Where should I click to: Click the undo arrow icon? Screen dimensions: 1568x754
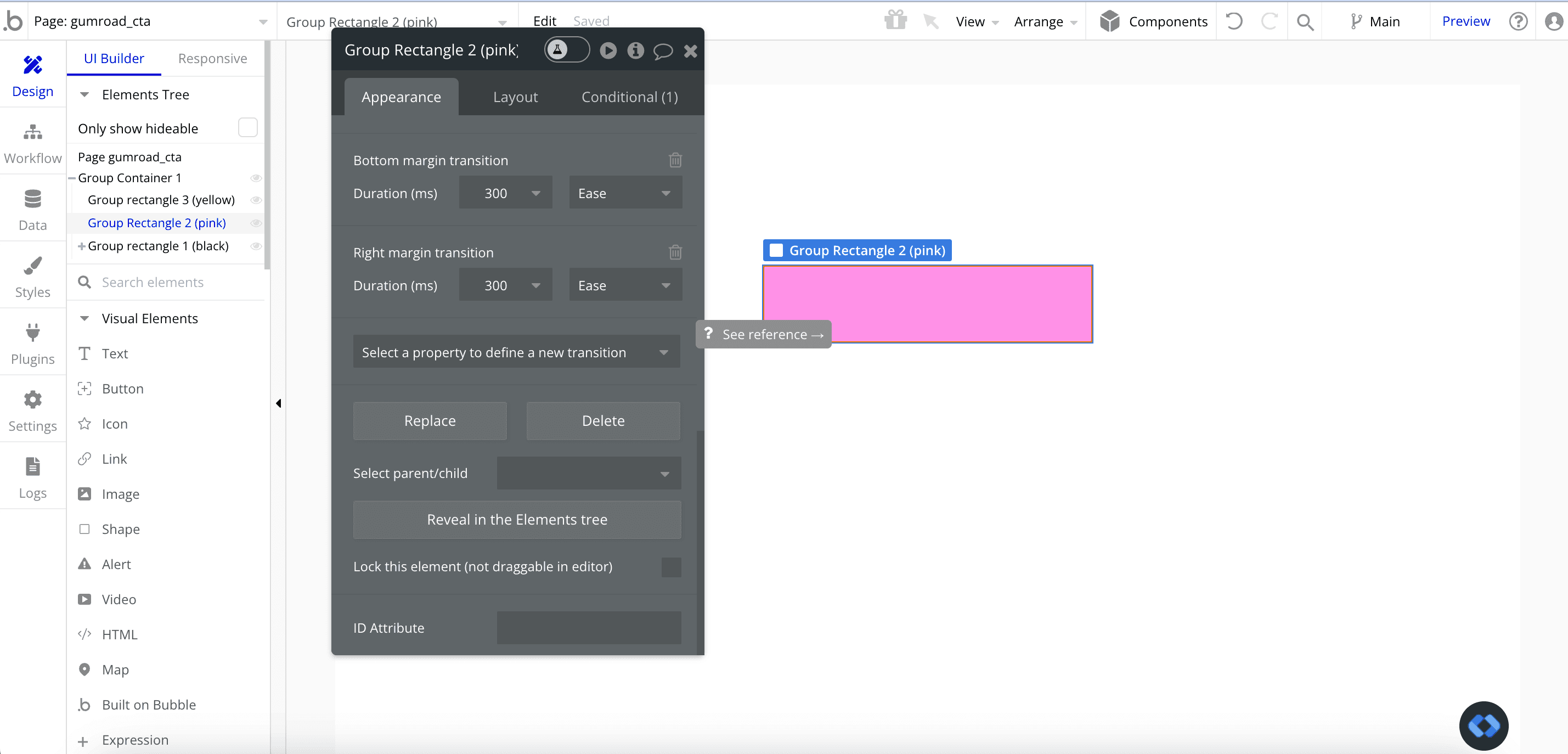point(1234,21)
